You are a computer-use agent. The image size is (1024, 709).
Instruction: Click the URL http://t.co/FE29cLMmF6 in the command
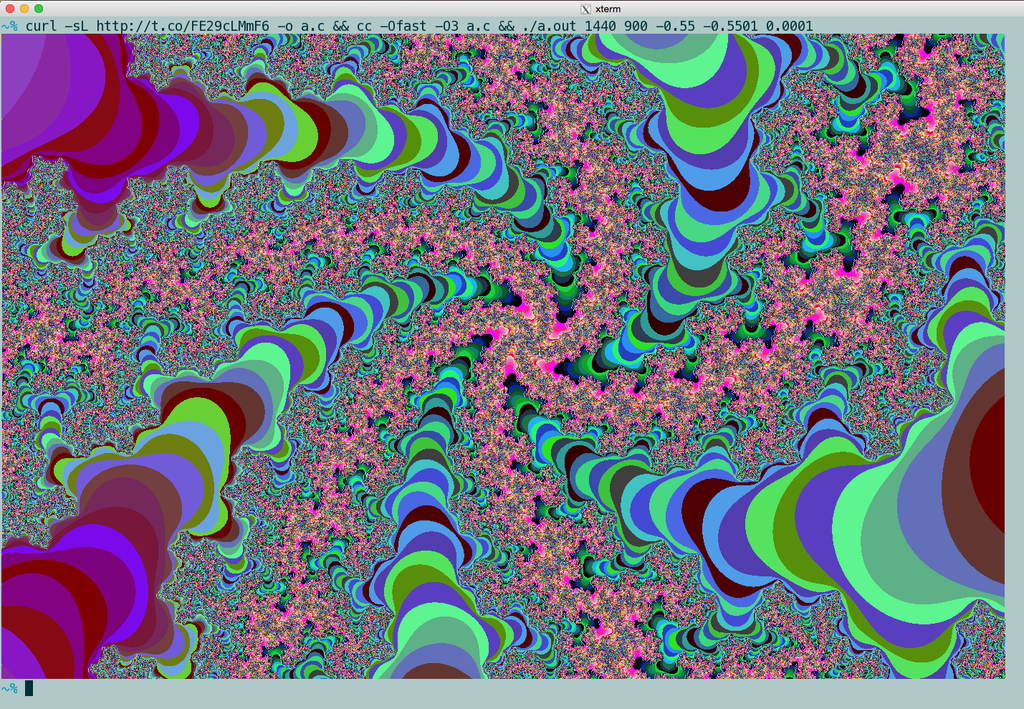(x=182, y=26)
